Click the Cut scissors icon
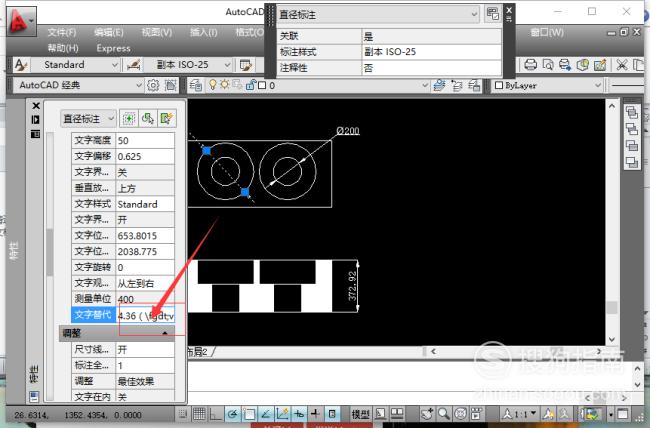The height and width of the screenshot is (428, 650). tap(621, 65)
